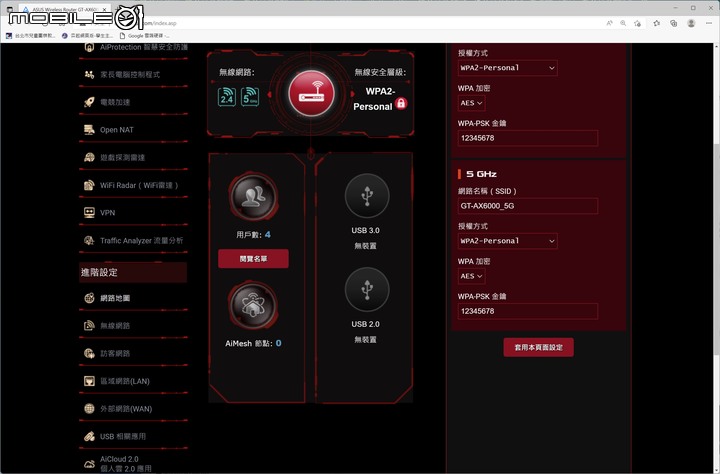Screen dimensions: 720x474
Task: Click the AiCloud 2.0 cloud icon
Action: point(89,464)
